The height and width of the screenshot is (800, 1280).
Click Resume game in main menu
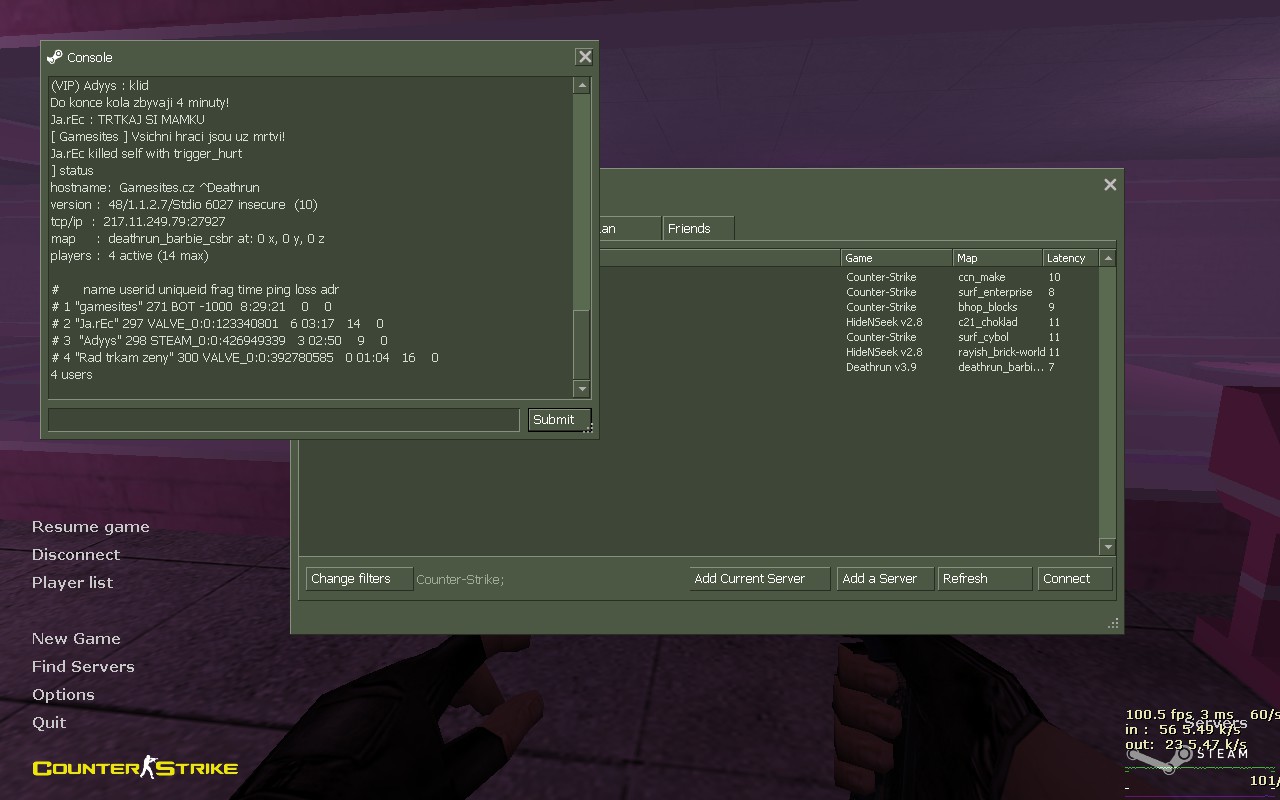(x=91, y=527)
